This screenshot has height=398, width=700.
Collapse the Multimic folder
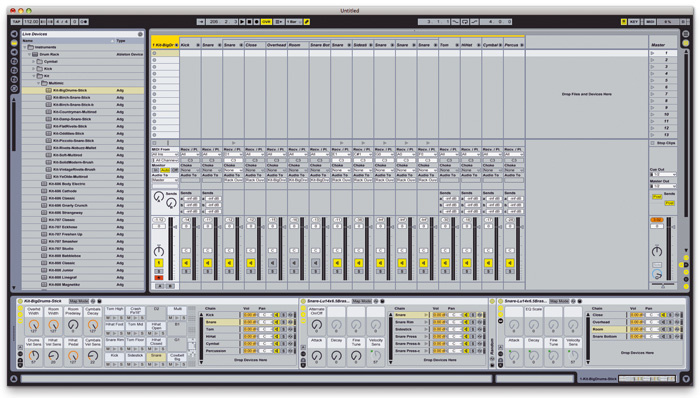[x=38, y=83]
